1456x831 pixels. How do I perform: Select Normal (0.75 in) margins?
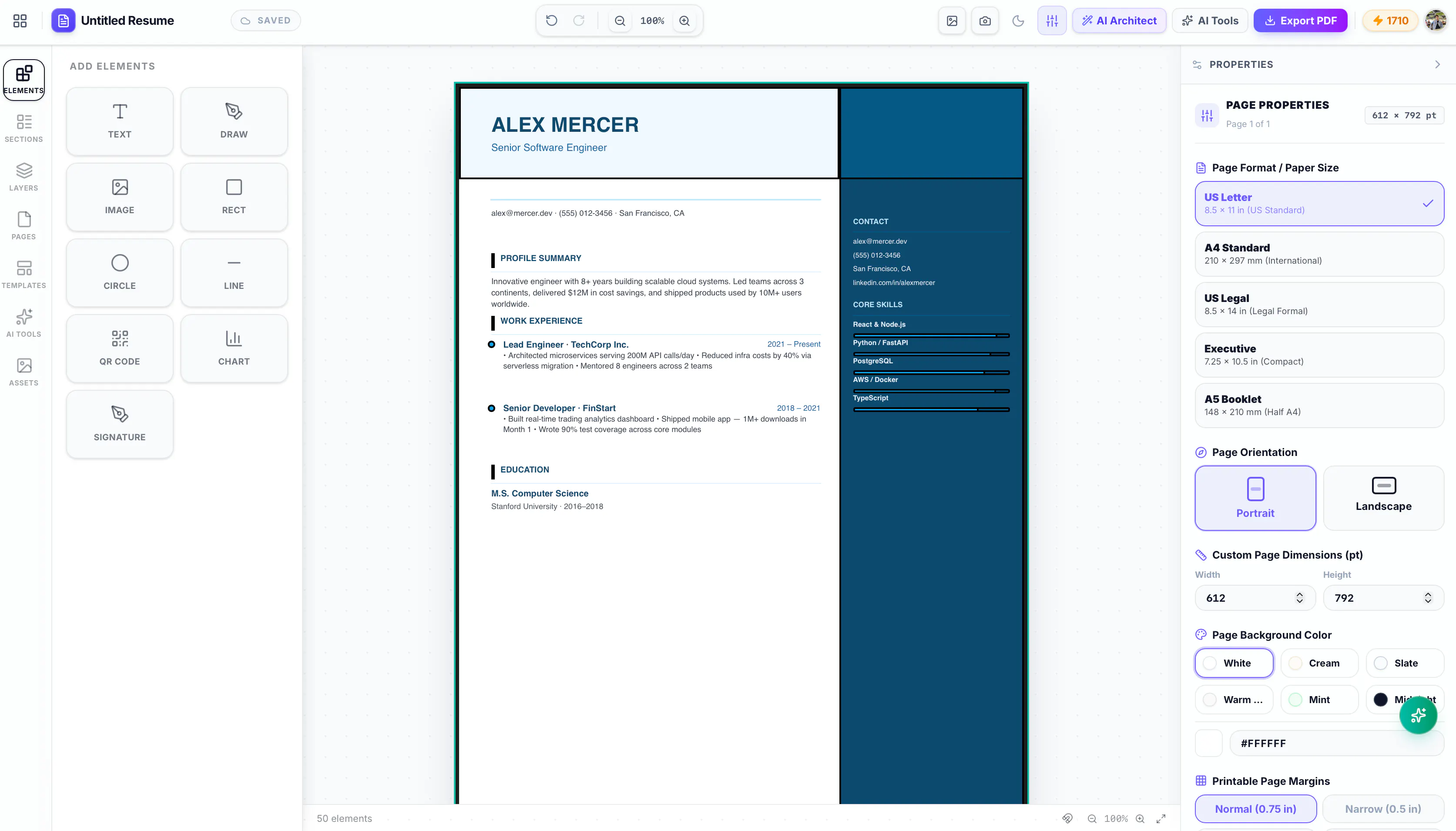(x=1255, y=809)
